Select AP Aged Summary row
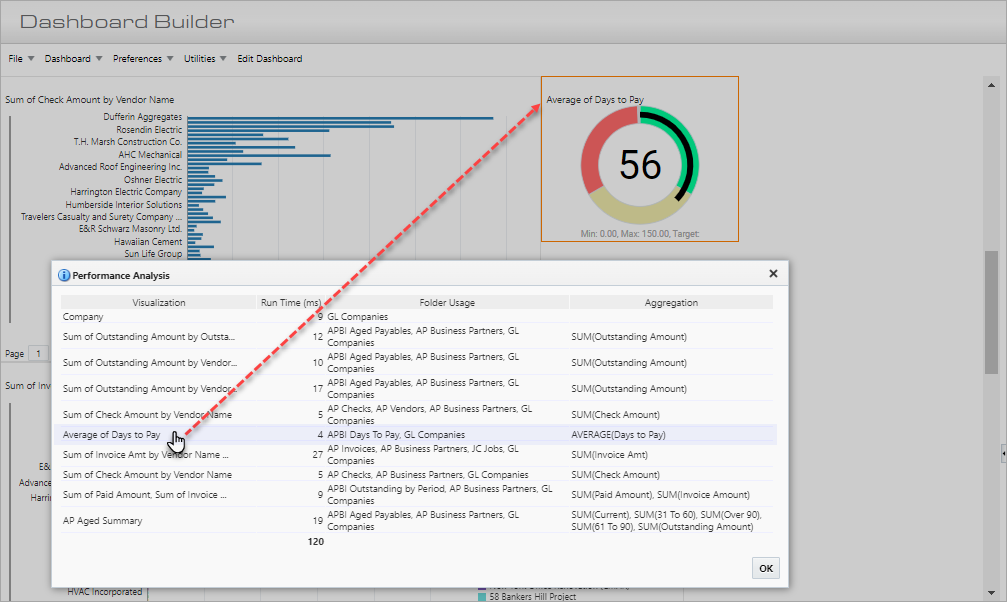 point(417,521)
